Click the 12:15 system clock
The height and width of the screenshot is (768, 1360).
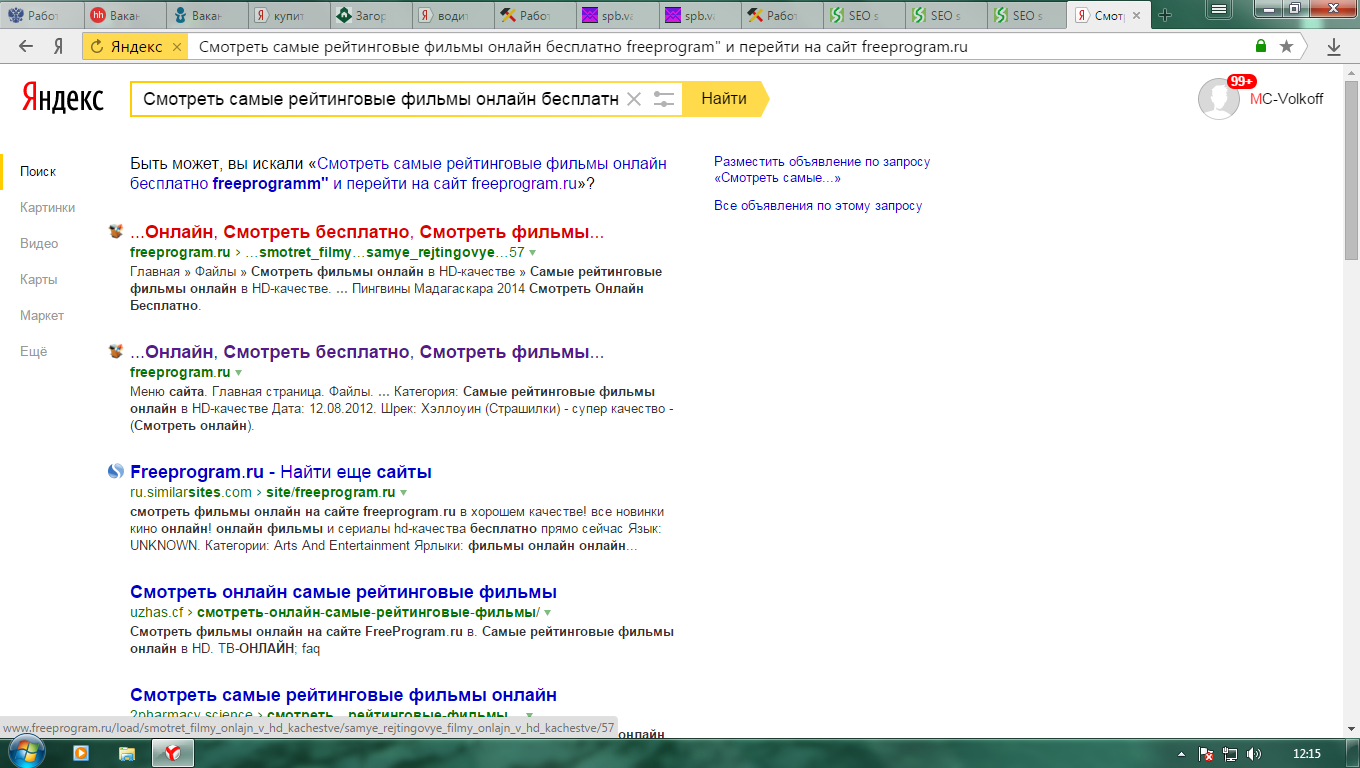pos(1307,753)
